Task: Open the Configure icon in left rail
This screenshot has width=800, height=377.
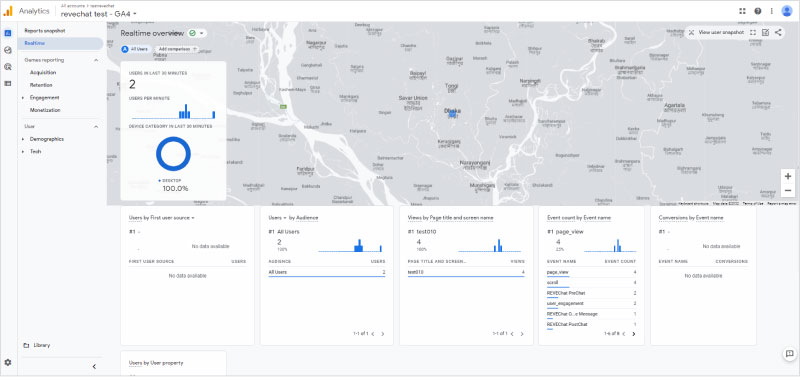Action: 8,83
